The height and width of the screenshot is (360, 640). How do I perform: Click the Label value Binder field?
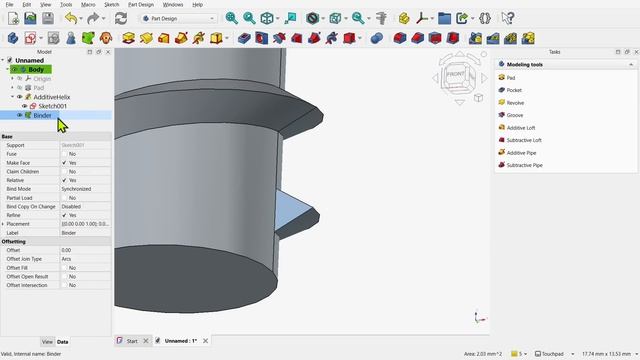pyautogui.click(x=85, y=233)
